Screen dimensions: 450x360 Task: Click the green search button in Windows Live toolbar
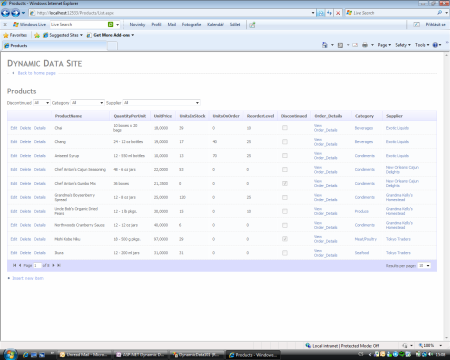pos(110,24)
